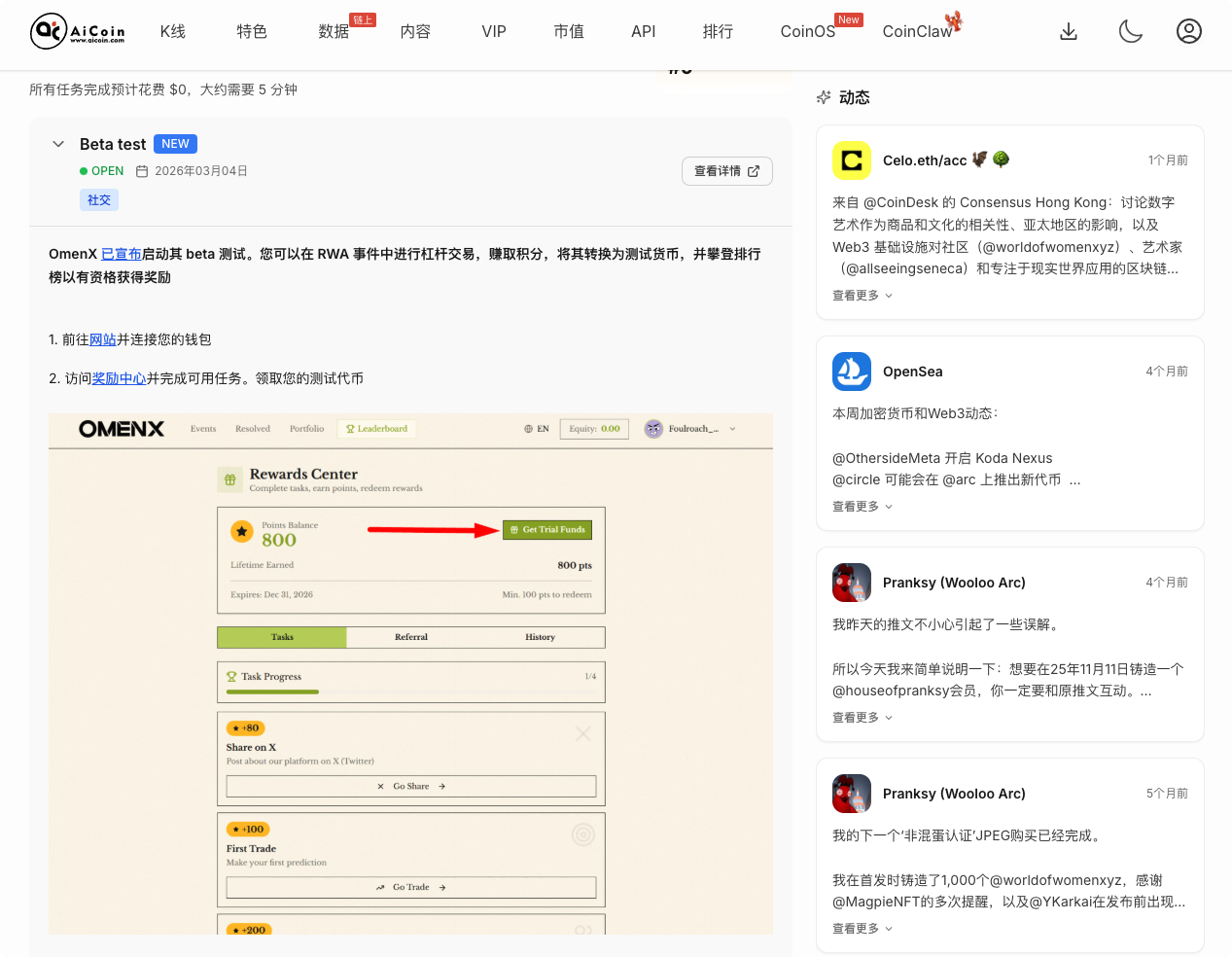Collapse the Beta test section chevron
The height and width of the screenshot is (957, 1232).
coord(58,144)
